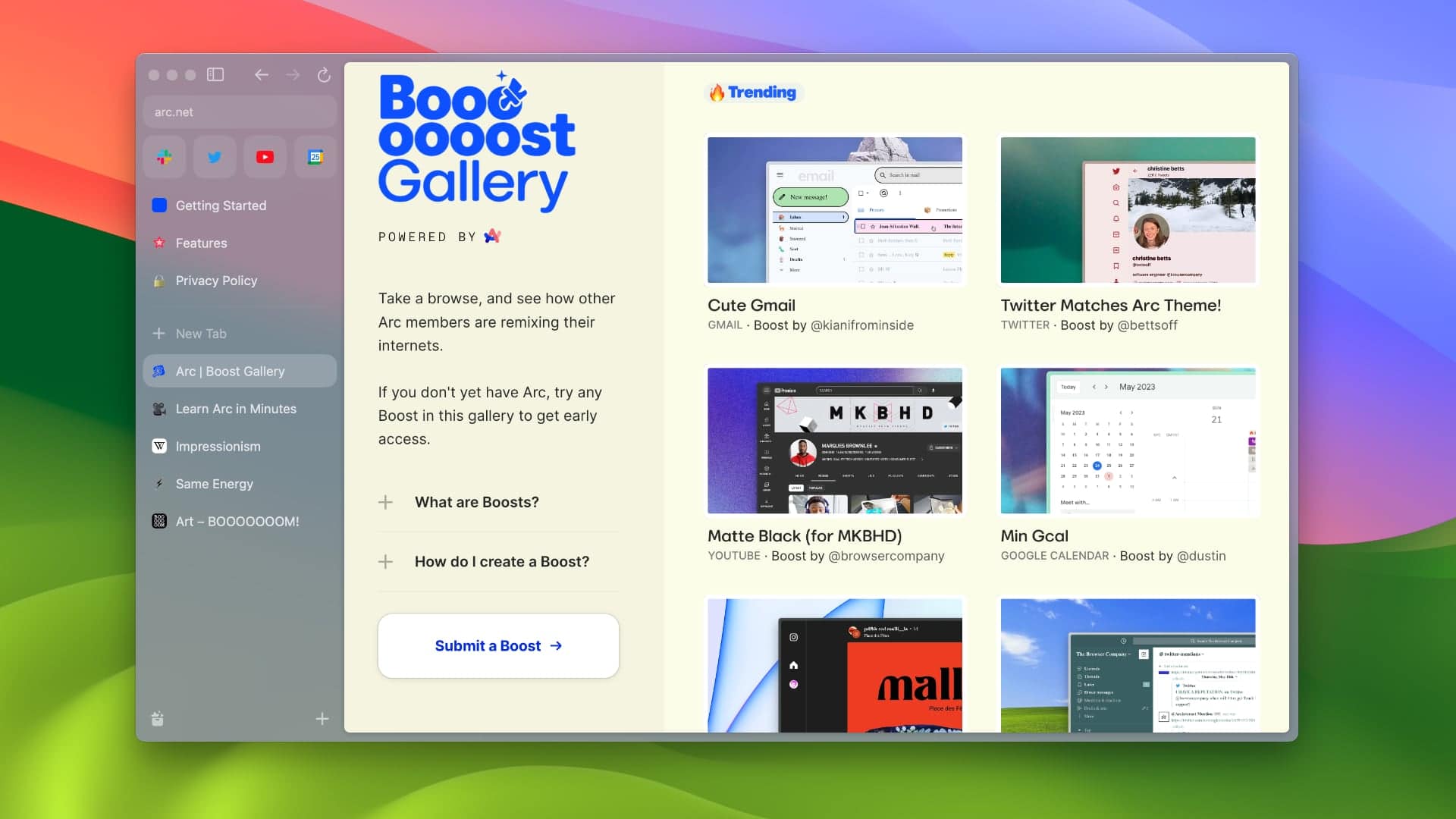The image size is (1456, 819).
Task: Open the Cute Gmail boost thumbnail
Action: [834, 210]
